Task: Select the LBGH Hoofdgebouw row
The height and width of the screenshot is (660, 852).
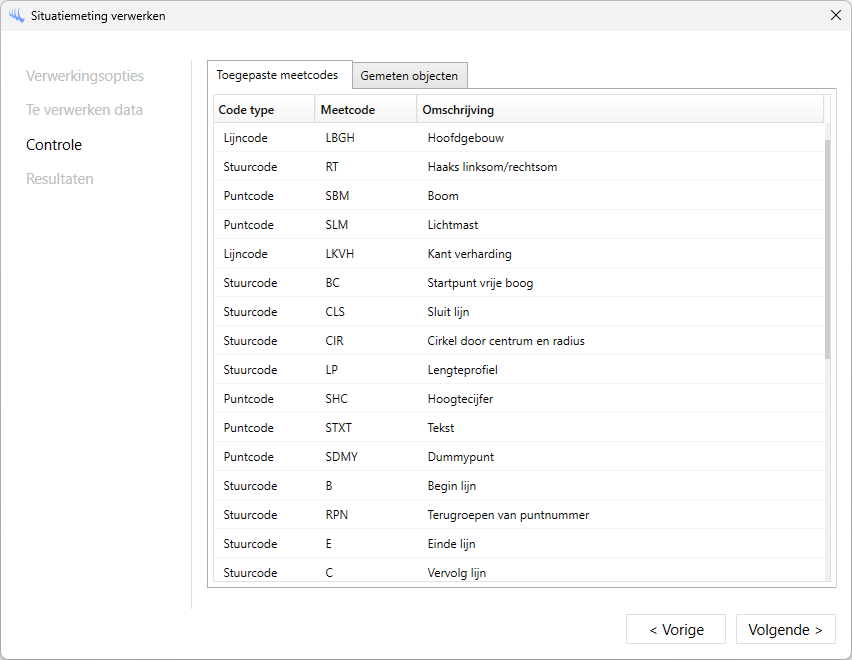Action: 518,138
